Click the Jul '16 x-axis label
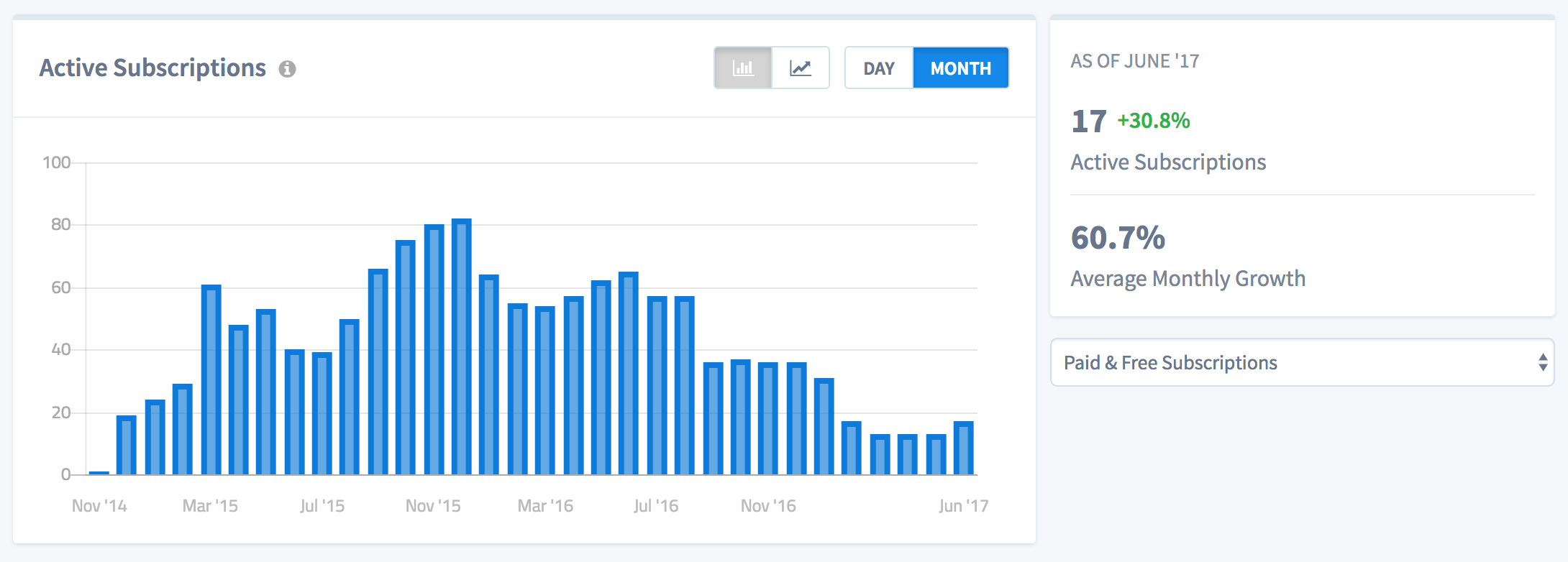Image resolution: width=1568 pixels, height=562 pixels. tap(656, 506)
